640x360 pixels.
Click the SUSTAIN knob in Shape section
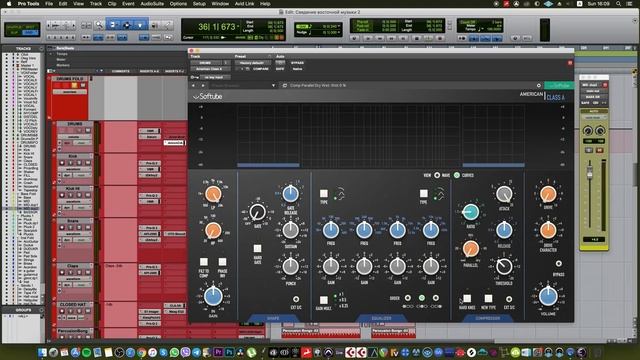(290, 230)
